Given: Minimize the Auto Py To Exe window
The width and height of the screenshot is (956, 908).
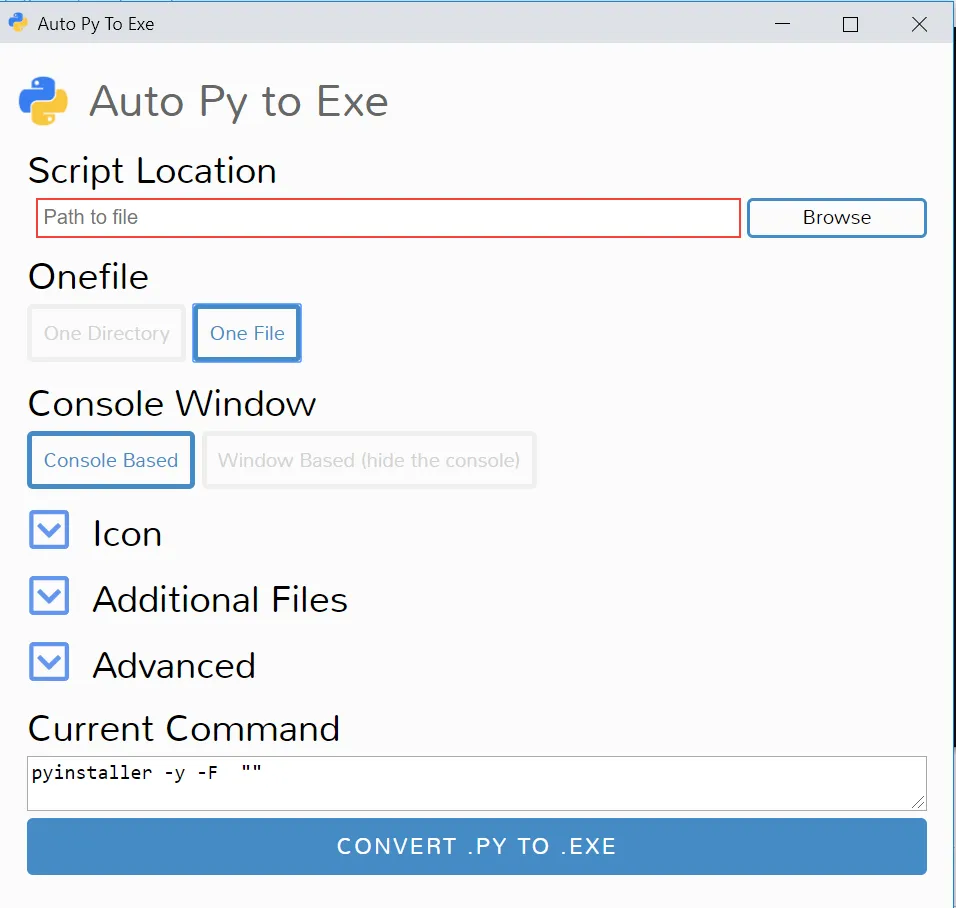Looking at the screenshot, I should click(782, 24).
